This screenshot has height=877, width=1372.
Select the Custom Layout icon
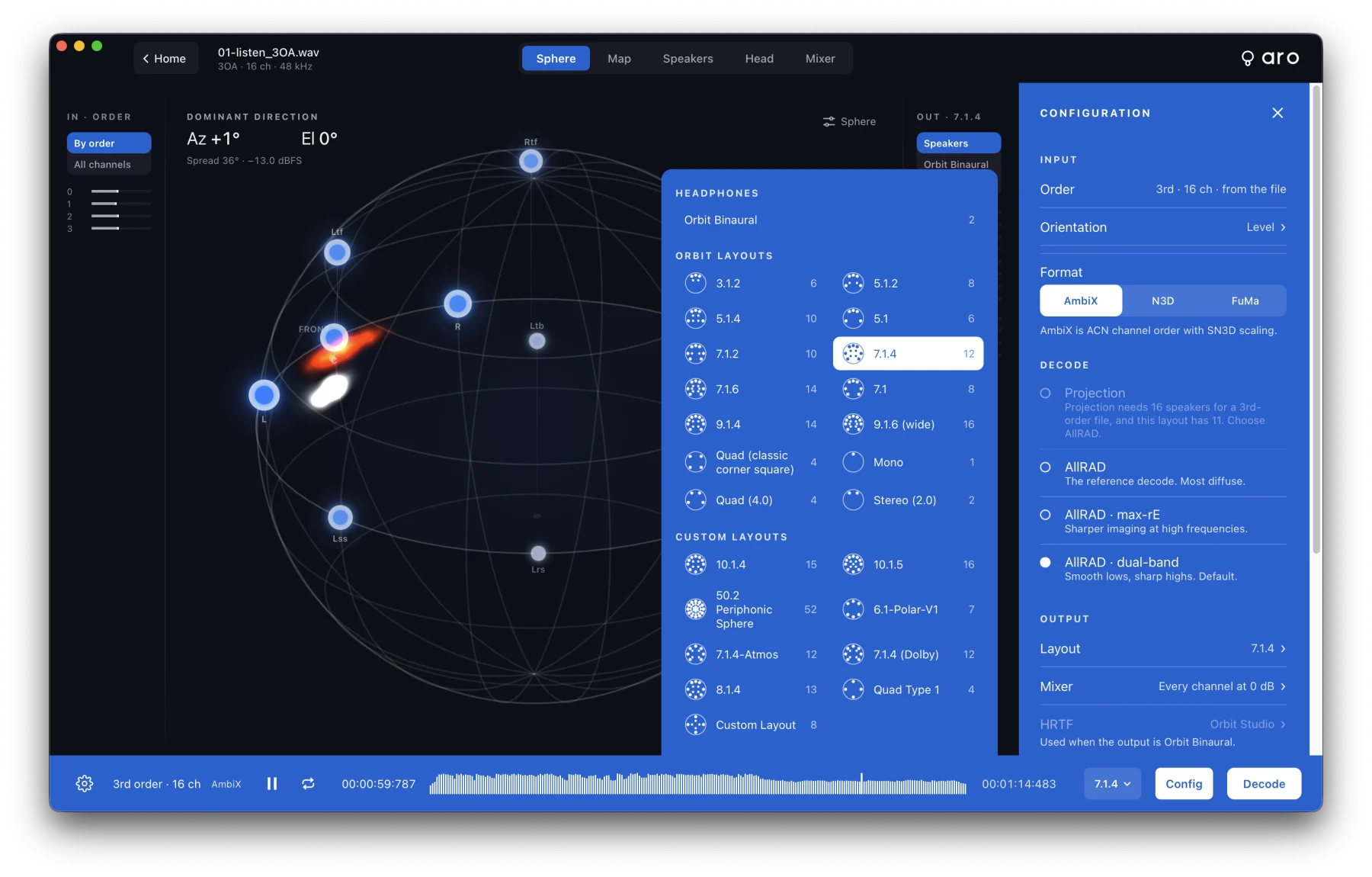(x=695, y=724)
